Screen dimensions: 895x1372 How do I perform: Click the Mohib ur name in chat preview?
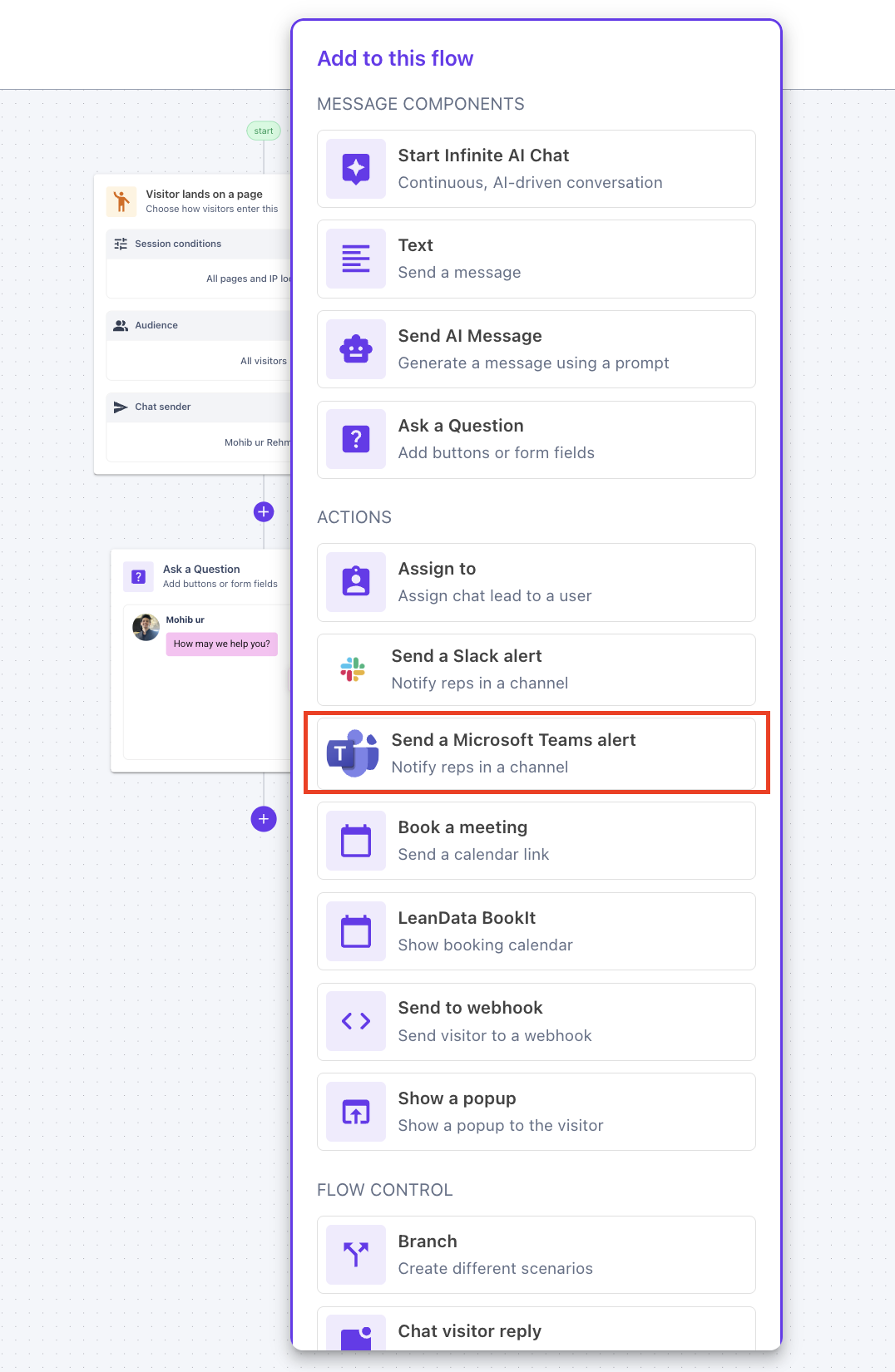[185, 619]
